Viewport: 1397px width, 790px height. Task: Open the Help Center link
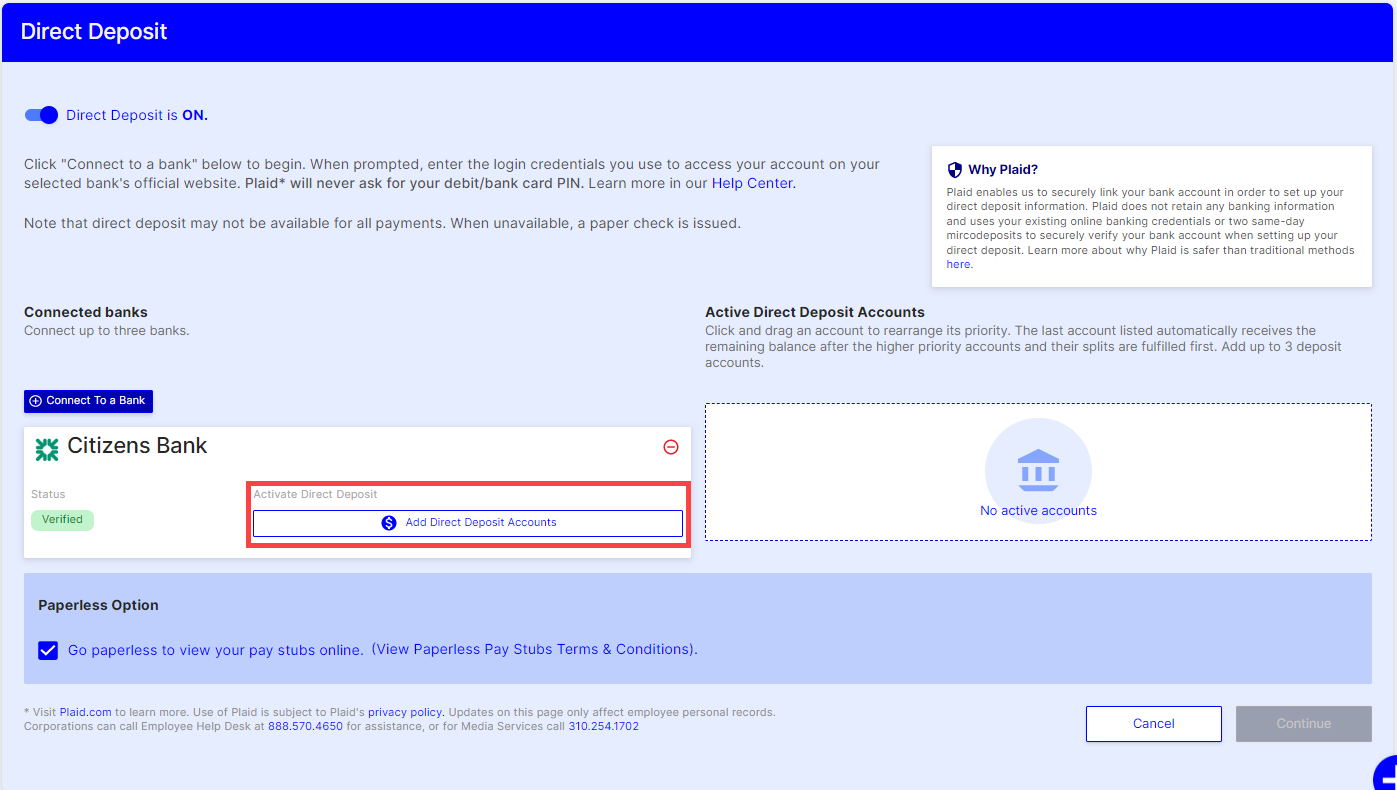(x=752, y=183)
